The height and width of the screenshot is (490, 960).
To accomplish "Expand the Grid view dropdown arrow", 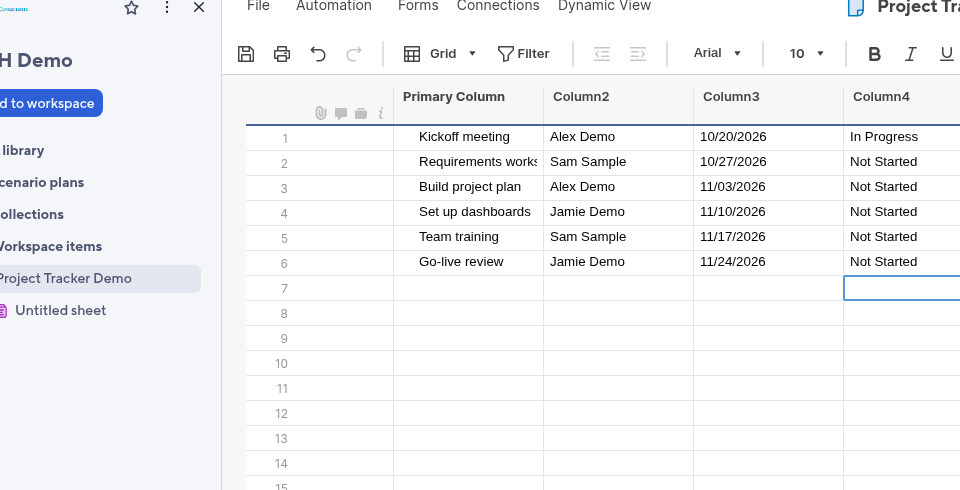I will tap(472, 53).
